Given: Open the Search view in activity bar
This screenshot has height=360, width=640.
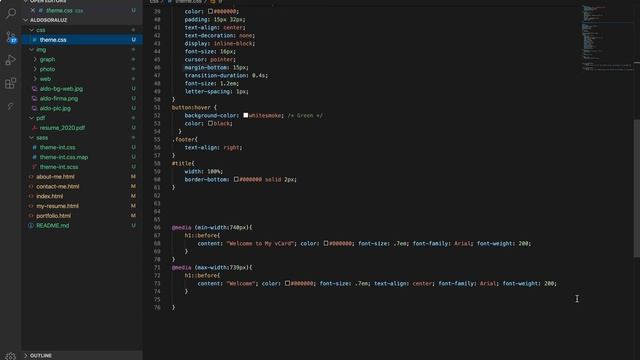Looking at the screenshot, I should coord(11,13).
